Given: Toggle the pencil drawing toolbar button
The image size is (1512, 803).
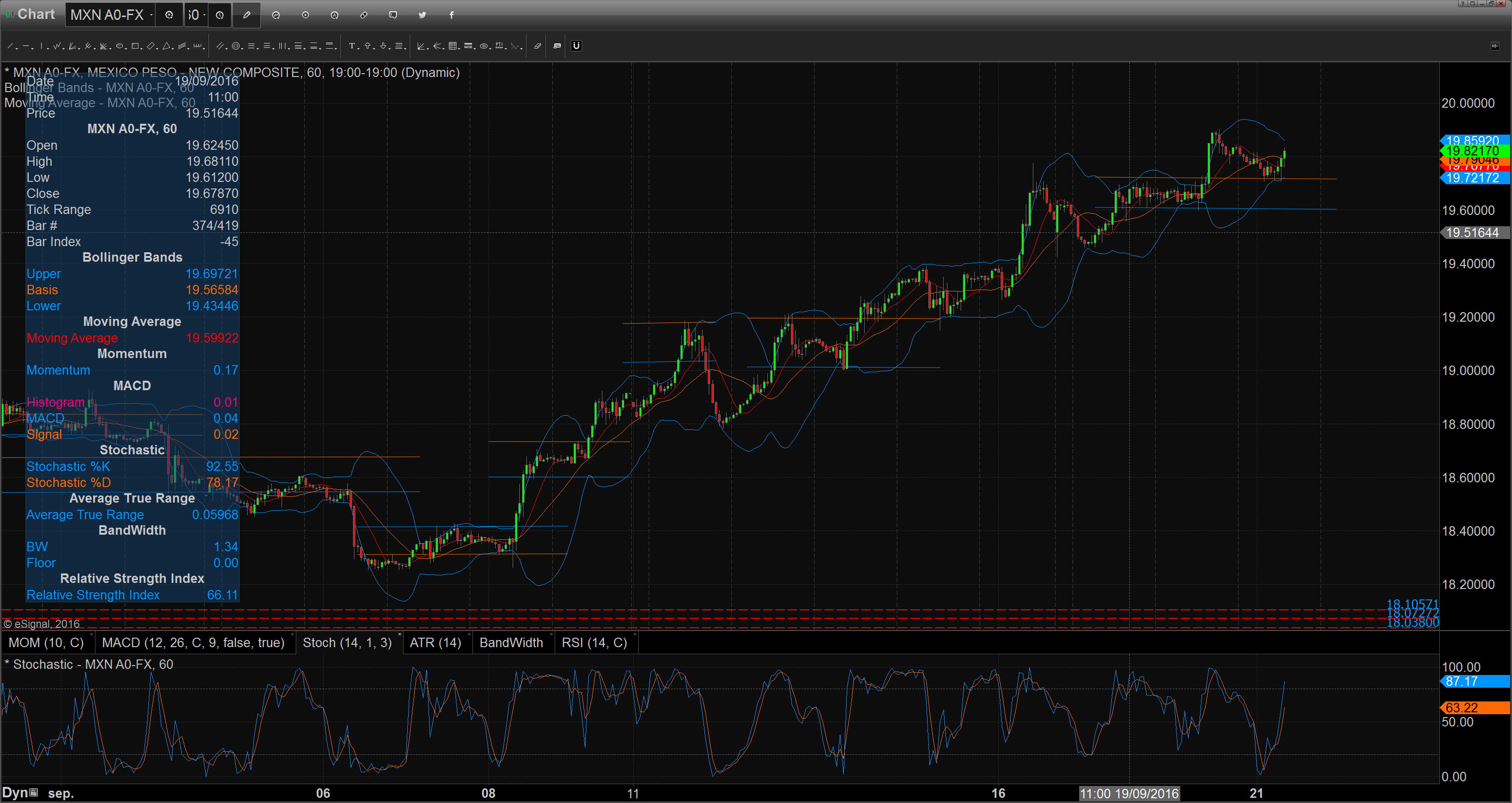Looking at the screenshot, I should [x=247, y=15].
